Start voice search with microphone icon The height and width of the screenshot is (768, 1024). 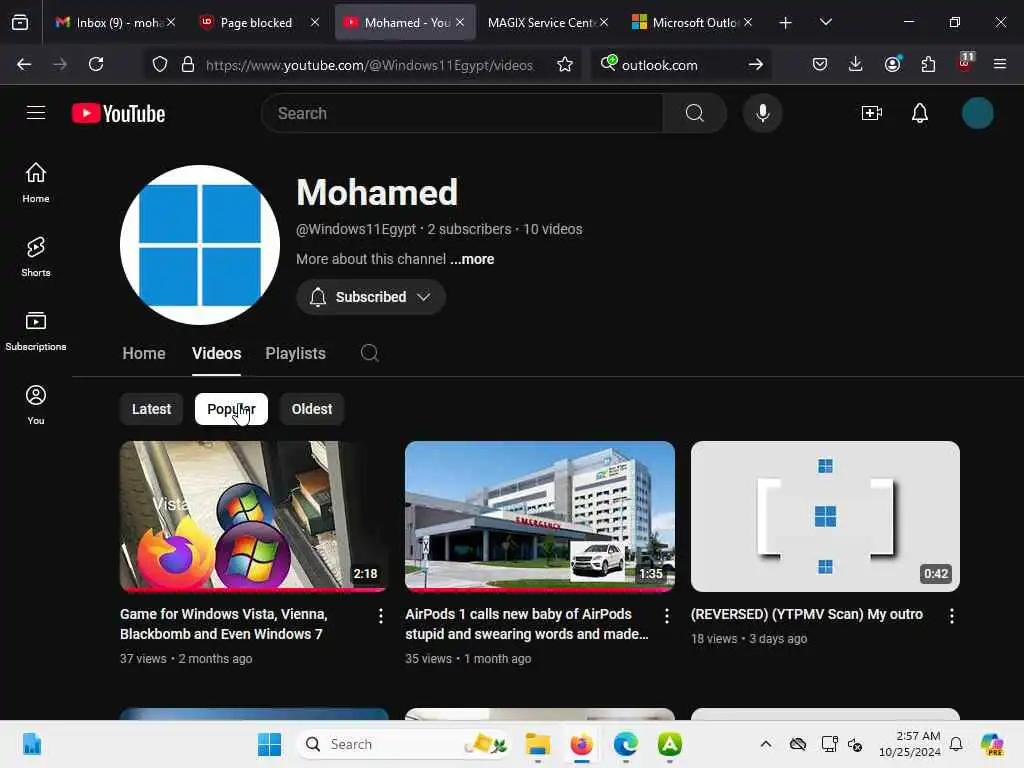click(x=762, y=113)
